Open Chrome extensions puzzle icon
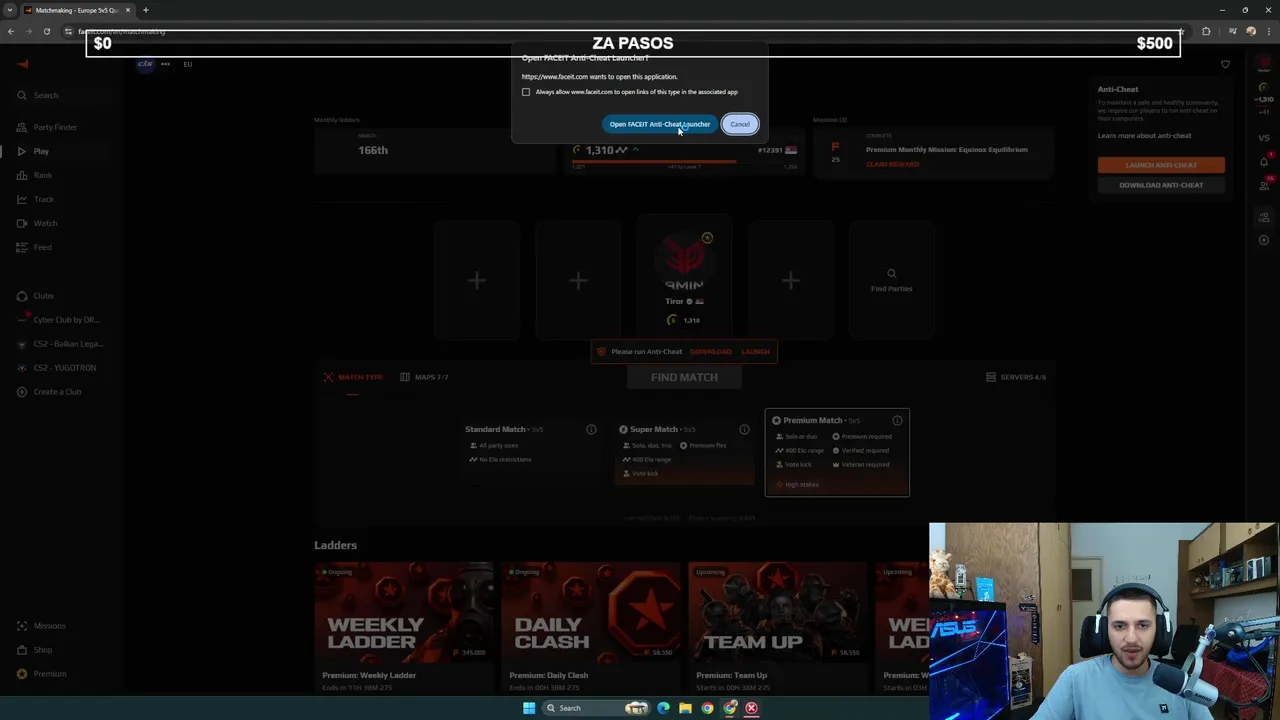Image resolution: width=1280 pixels, height=720 pixels. coord(1206,31)
